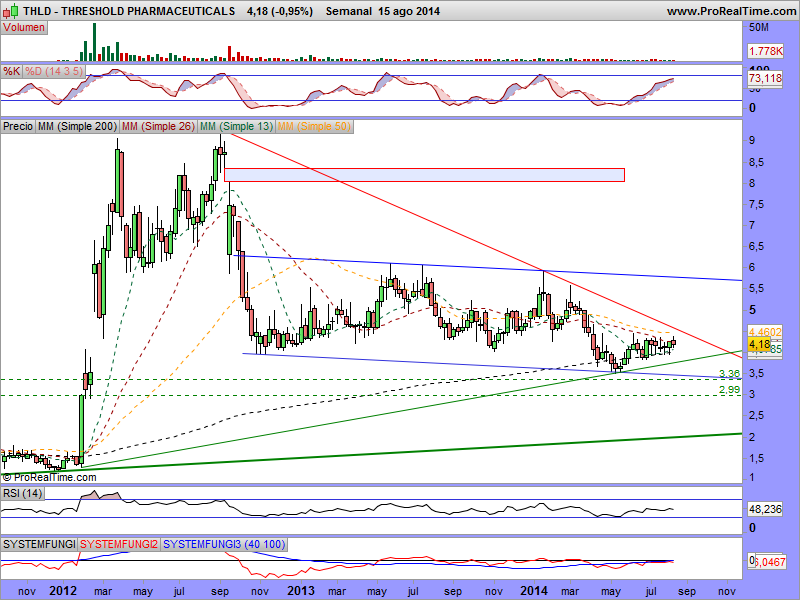Image resolution: width=800 pixels, height=600 pixels.
Task: Click the 2,99 support level label
Action: 730,390
